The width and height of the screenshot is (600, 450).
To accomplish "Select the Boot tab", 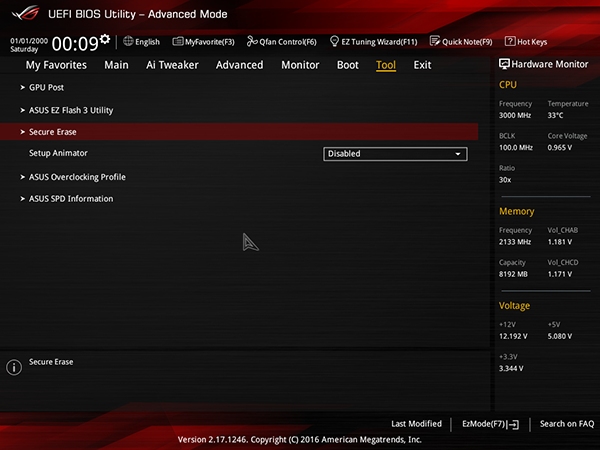I will click(x=348, y=65).
